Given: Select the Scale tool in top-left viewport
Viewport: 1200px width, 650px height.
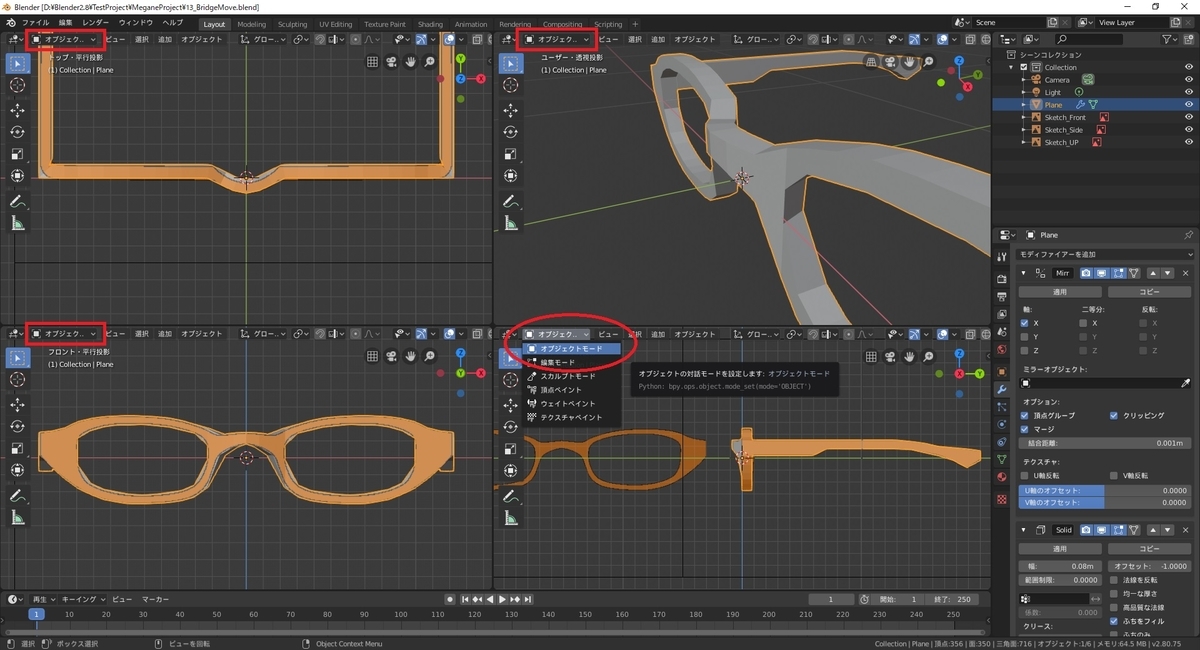Looking at the screenshot, I should pos(17,154).
